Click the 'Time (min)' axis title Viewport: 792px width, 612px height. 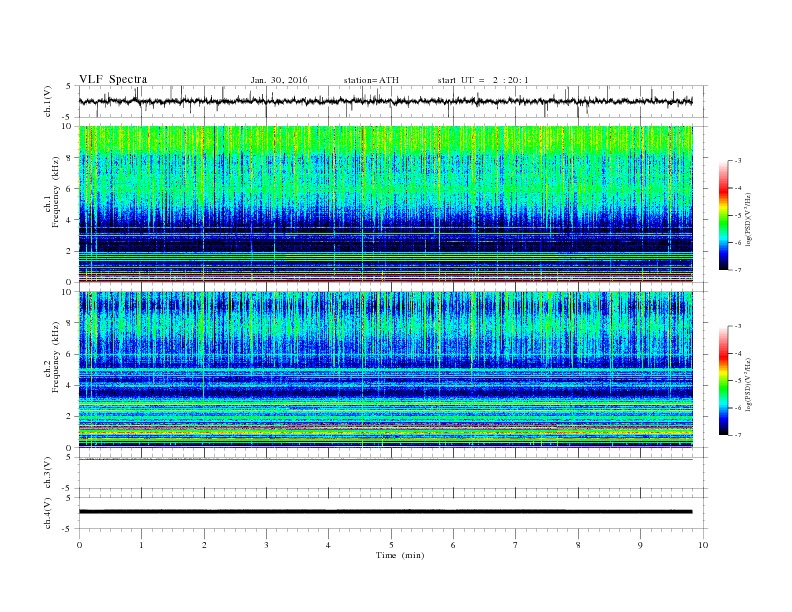click(400, 555)
